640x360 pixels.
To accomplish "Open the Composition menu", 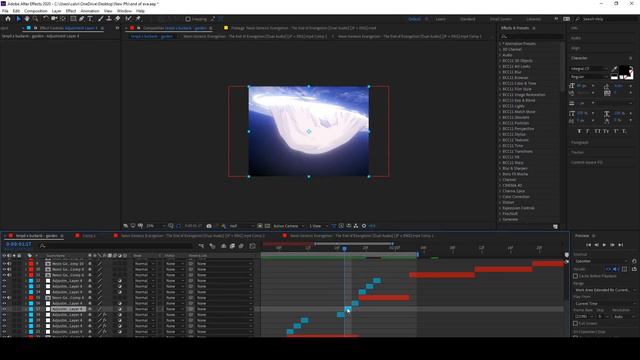I will 36,11.
